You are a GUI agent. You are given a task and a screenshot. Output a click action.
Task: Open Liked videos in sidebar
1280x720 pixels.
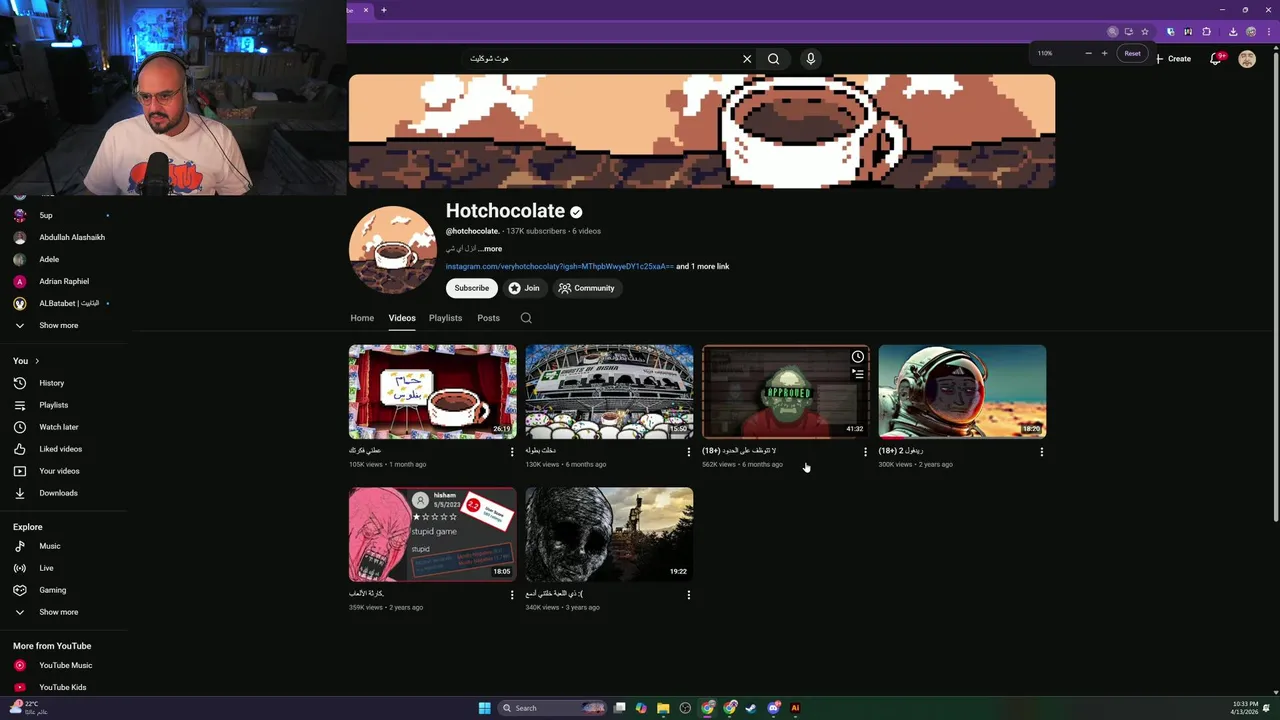tap(62, 449)
